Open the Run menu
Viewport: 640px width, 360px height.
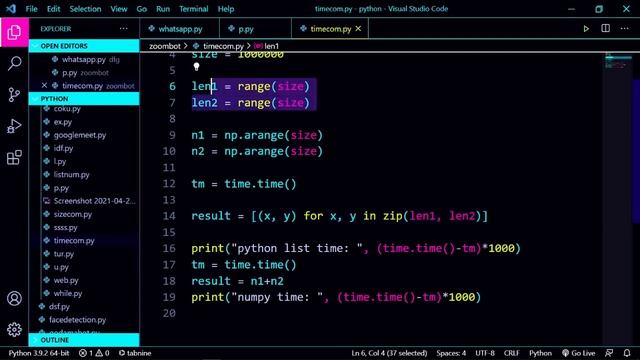[163, 9]
